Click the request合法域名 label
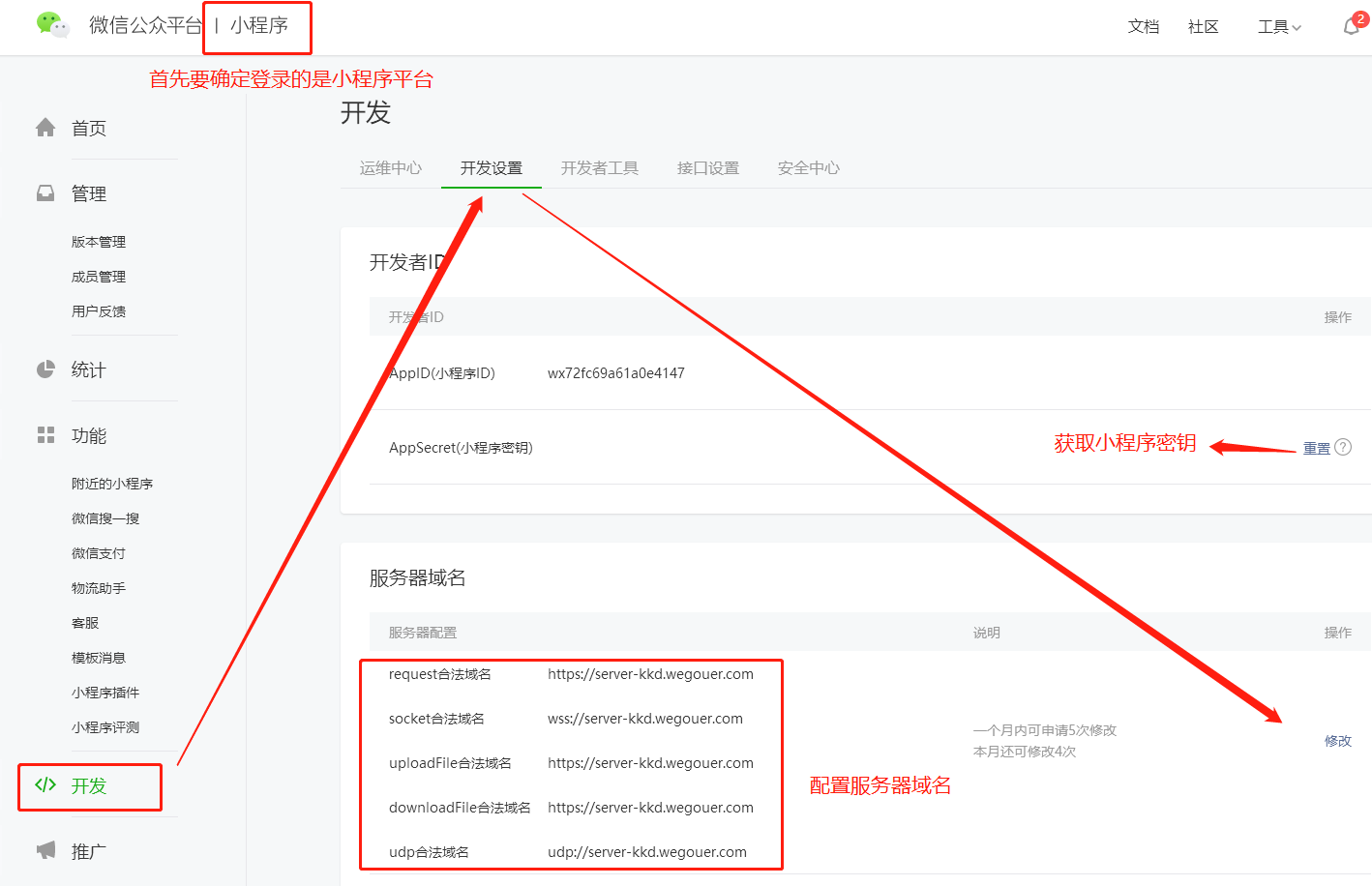The image size is (1372, 886). click(x=440, y=674)
